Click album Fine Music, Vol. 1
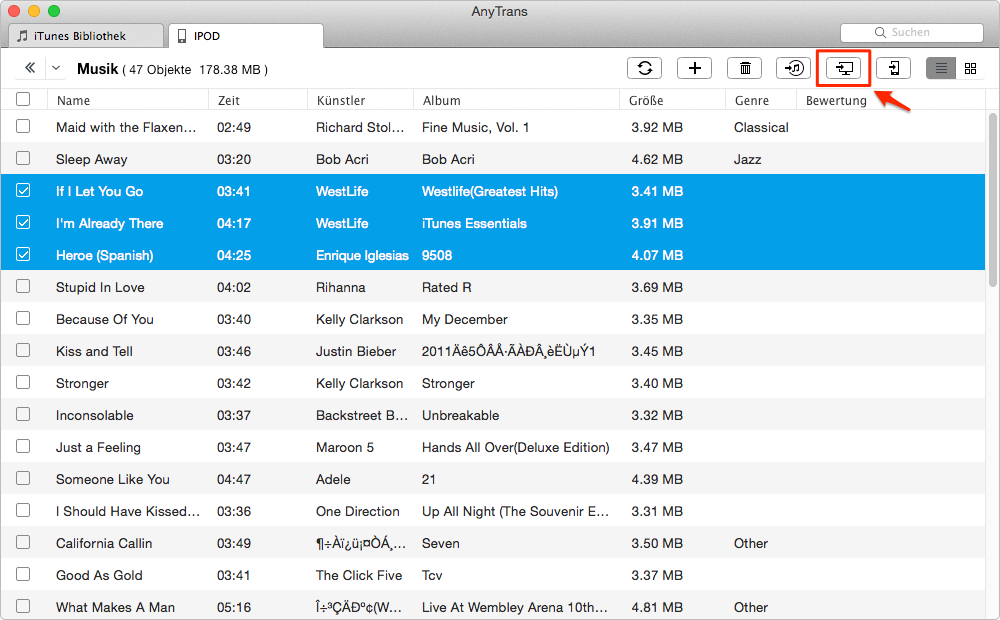1000x620 pixels. pos(475,128)
